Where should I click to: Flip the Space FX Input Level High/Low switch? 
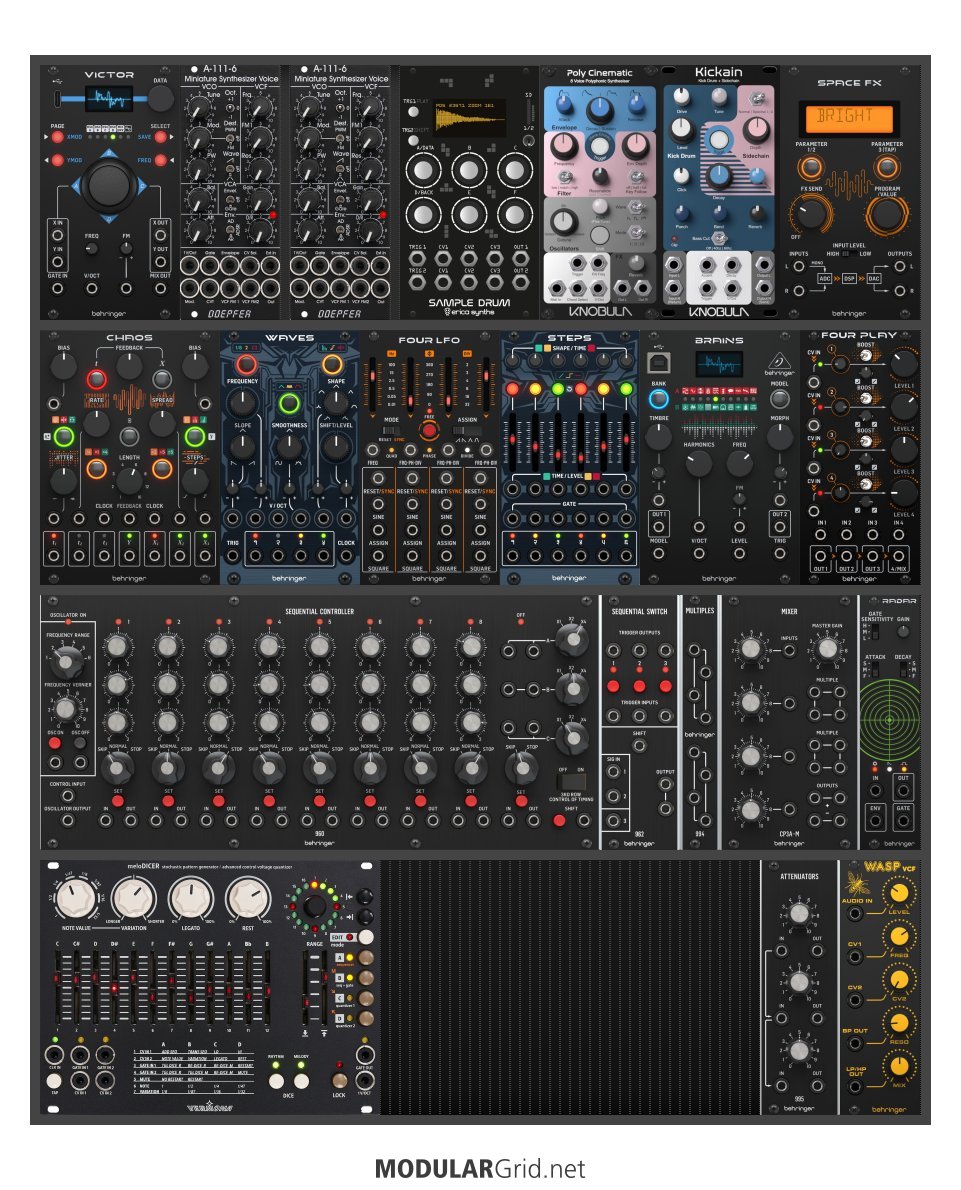point(849,254)
